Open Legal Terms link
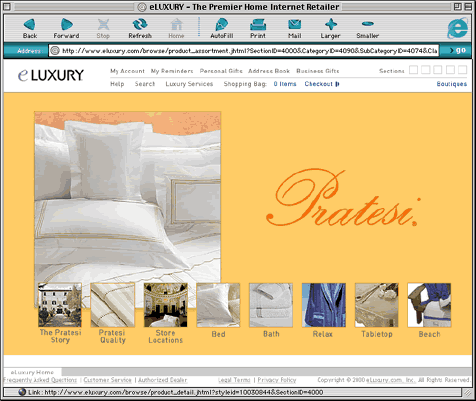Image resolution: width=476 pixels, height=401 pixels. [x=234, y=380]
